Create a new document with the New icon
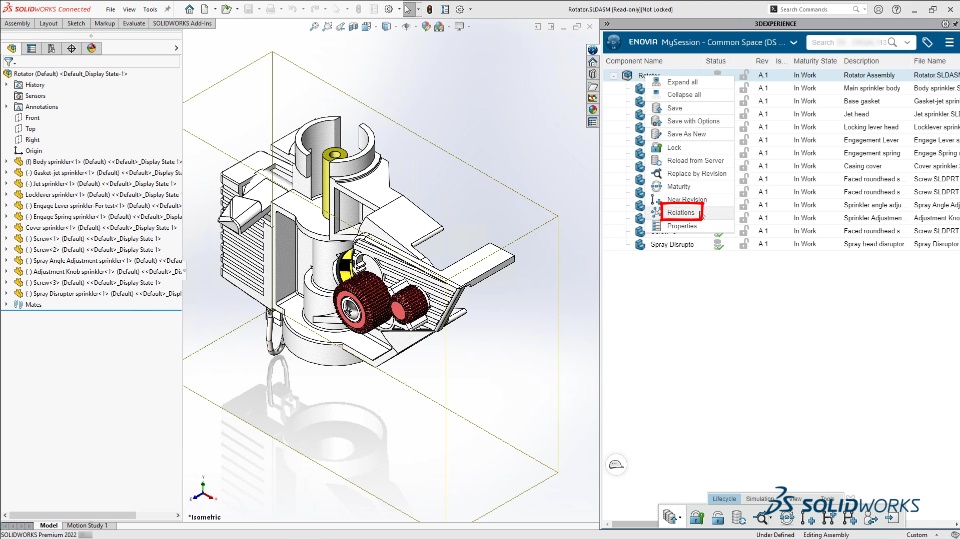 coord(204,9)
